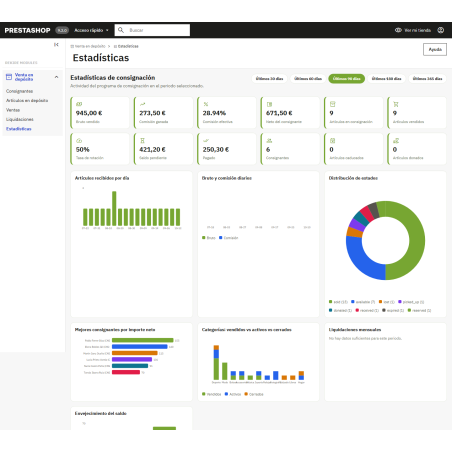Click the Venta en depósito breadcrumb
This screenshot has height=452, width=452.
[88, 46]
